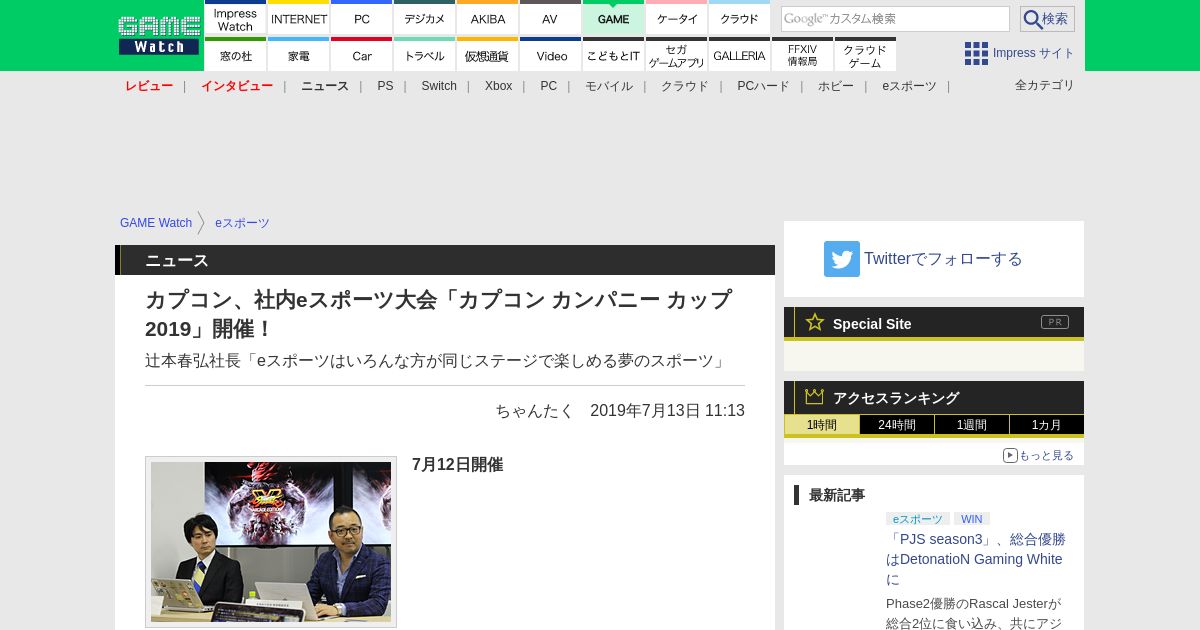Open こどもとIT site tab
This screenshot has height=630, width=1200.
pos(613,54)
